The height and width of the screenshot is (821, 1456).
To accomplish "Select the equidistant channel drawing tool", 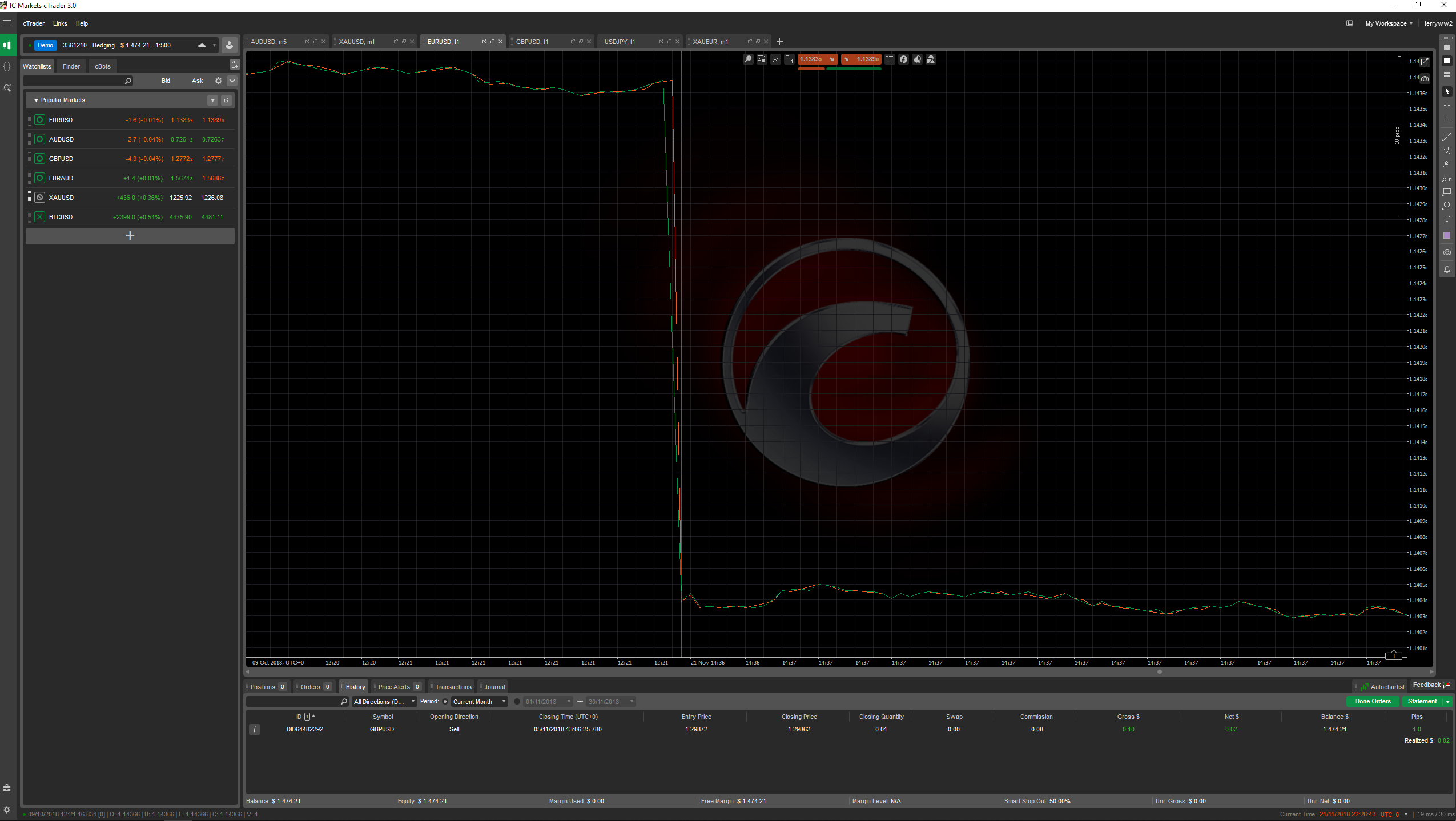I will coord(1447,151).
